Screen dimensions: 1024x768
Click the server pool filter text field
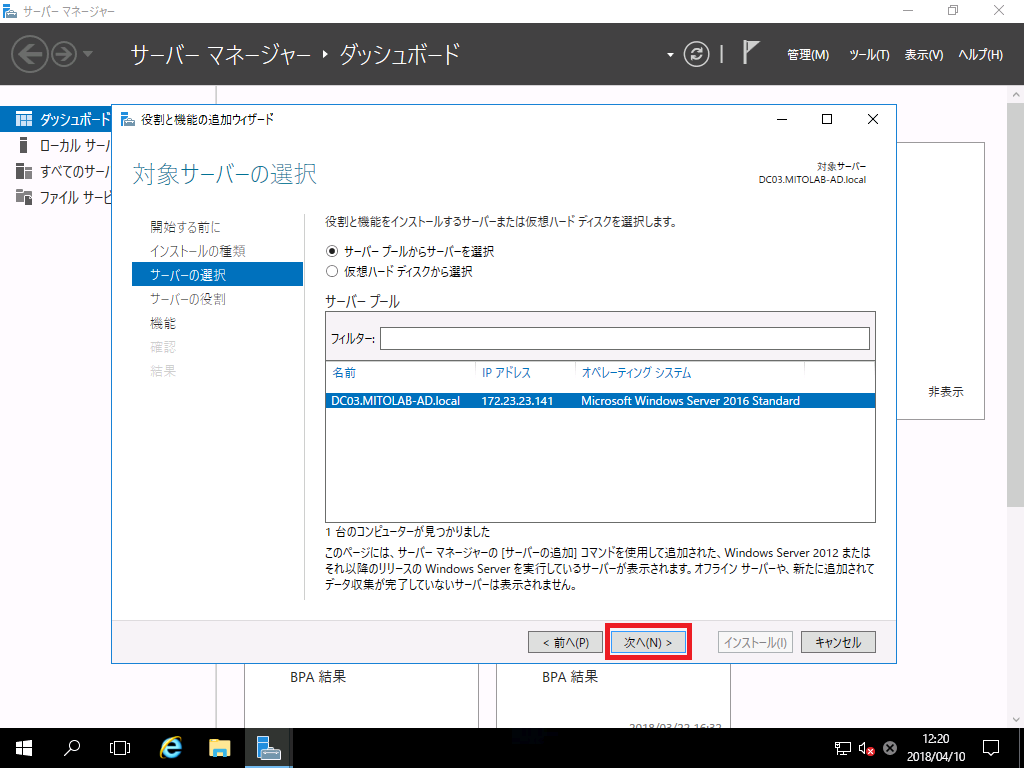pyautogui.click(x=624, y=339)
